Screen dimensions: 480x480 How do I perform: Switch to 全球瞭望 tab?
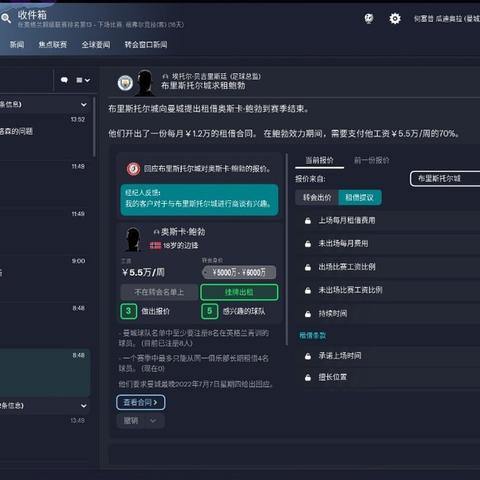coord(96,45)
